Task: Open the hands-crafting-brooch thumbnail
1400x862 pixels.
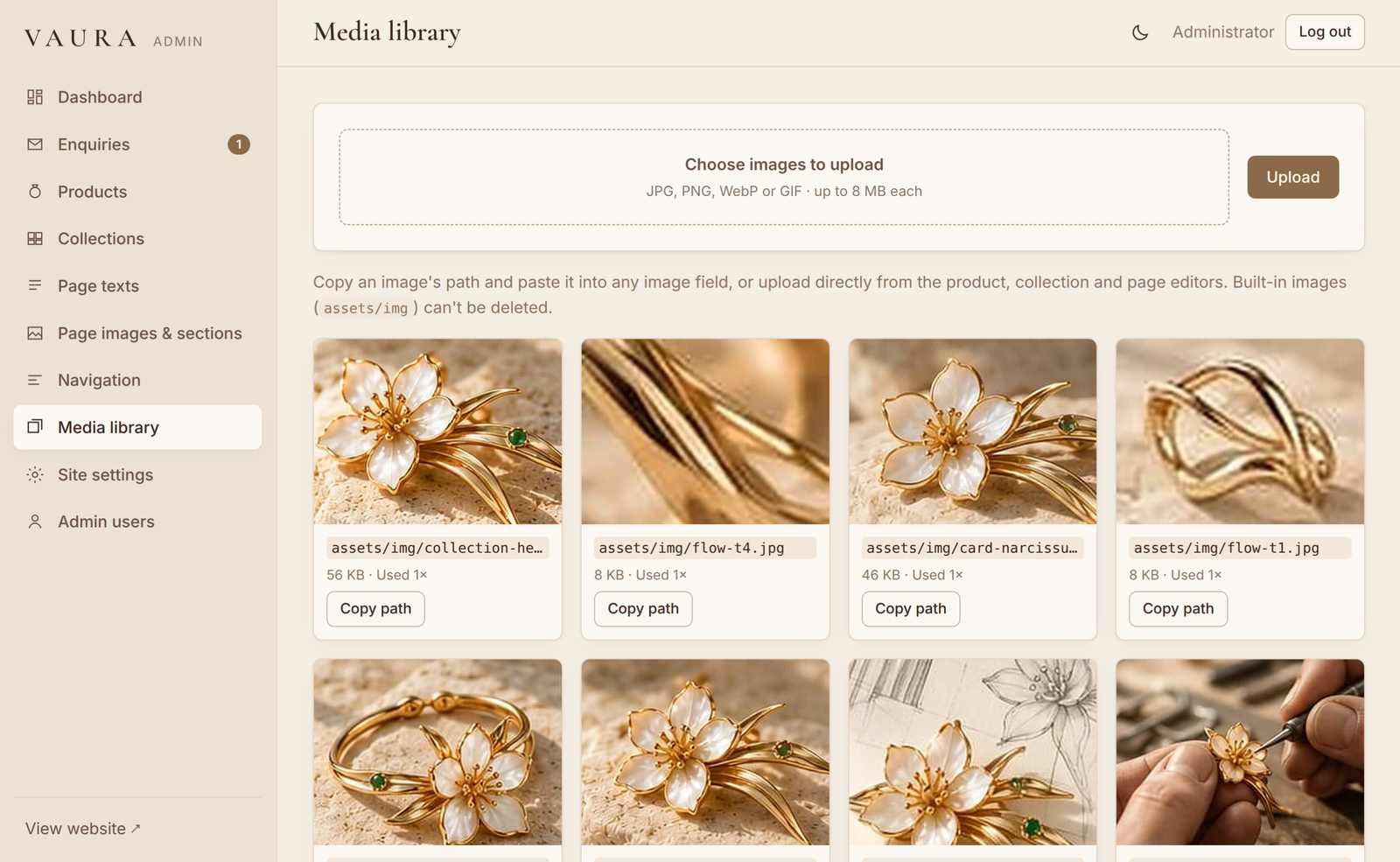Action: click(1240, 753)
